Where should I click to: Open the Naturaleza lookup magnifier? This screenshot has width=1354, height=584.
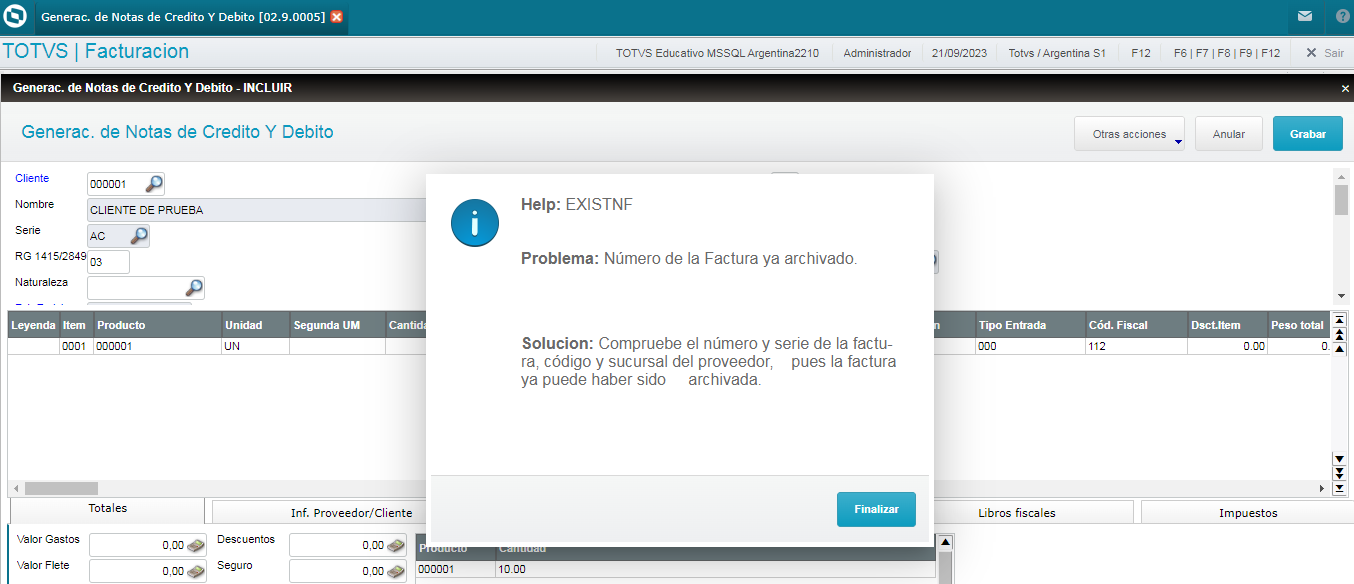point(194,288)
